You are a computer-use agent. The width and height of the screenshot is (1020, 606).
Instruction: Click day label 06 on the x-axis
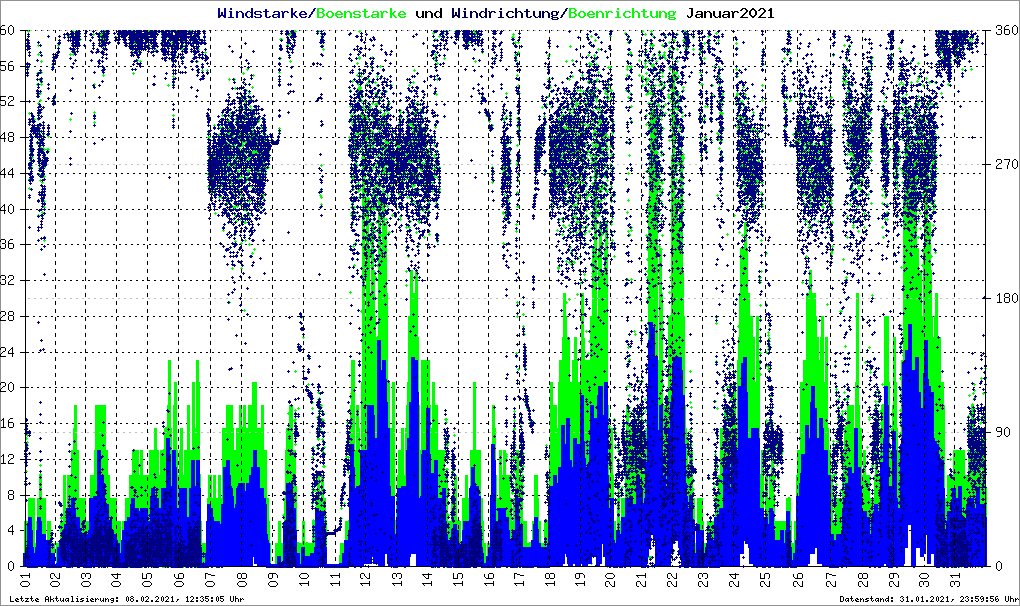[180, 579]
